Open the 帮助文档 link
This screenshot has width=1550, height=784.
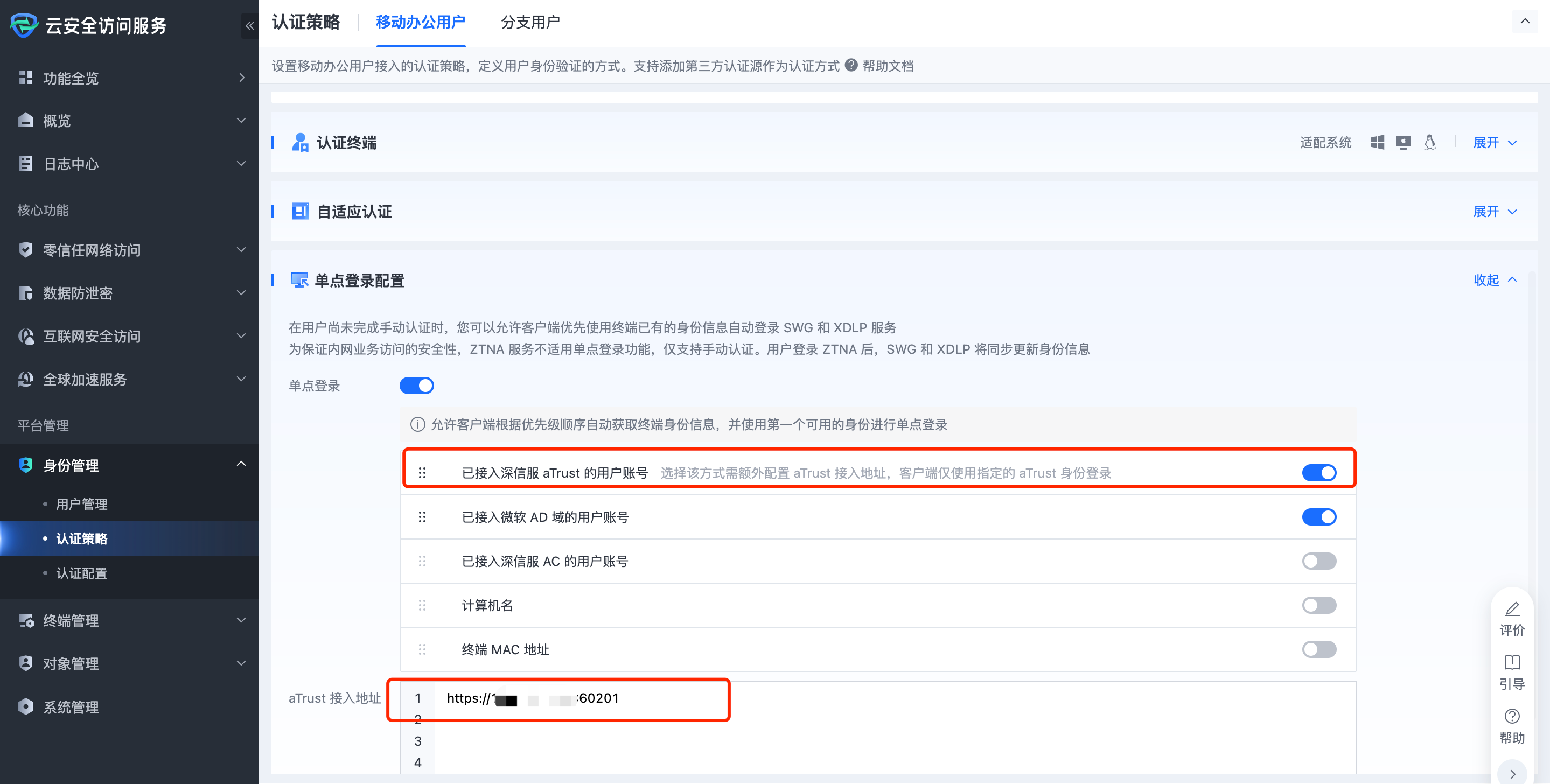tap(888, 66)
